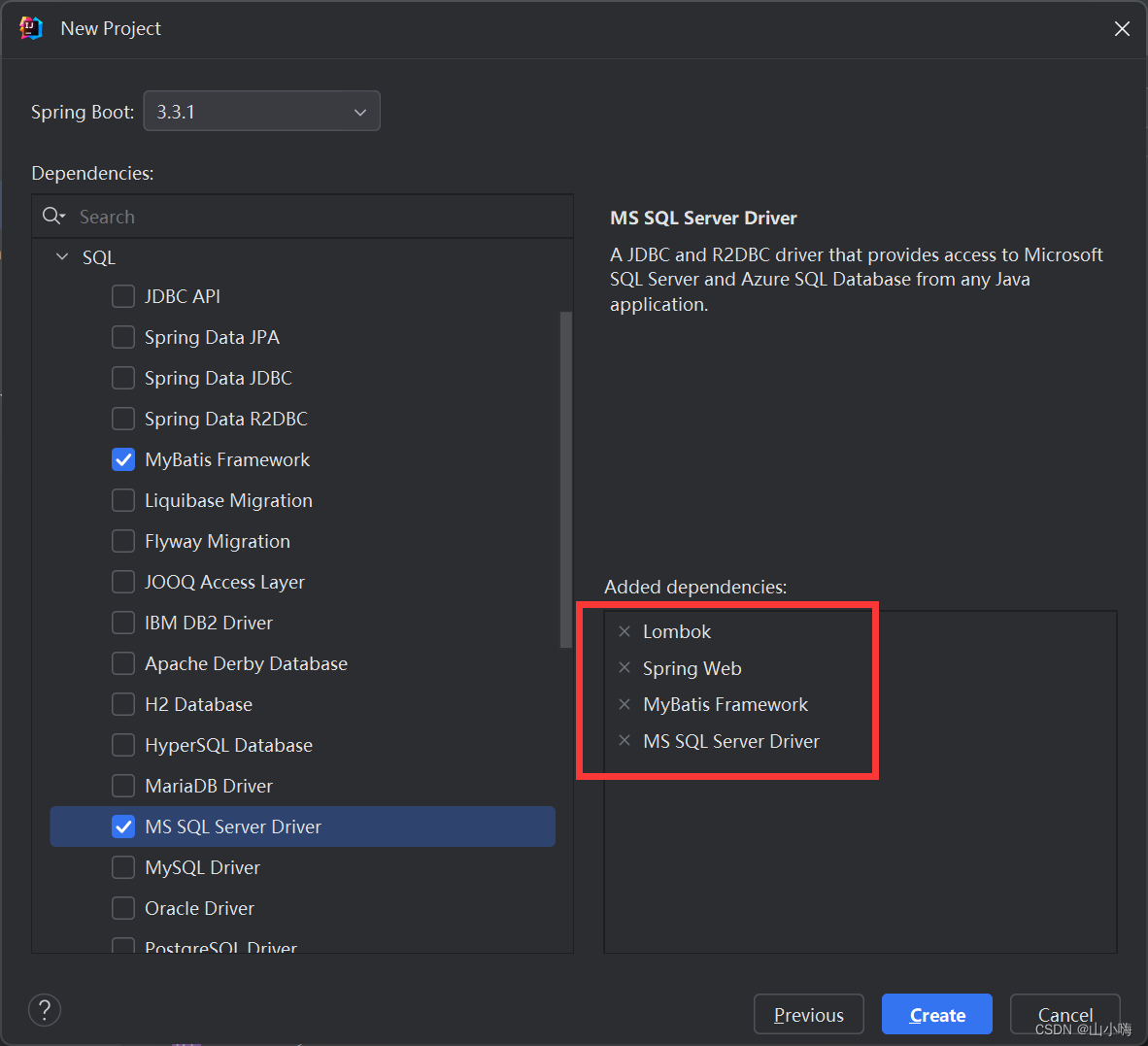Screen dimensions: 1148x1046
Task: Select the JOOQ Access Layer label
Action: click(x=224, y=582)
